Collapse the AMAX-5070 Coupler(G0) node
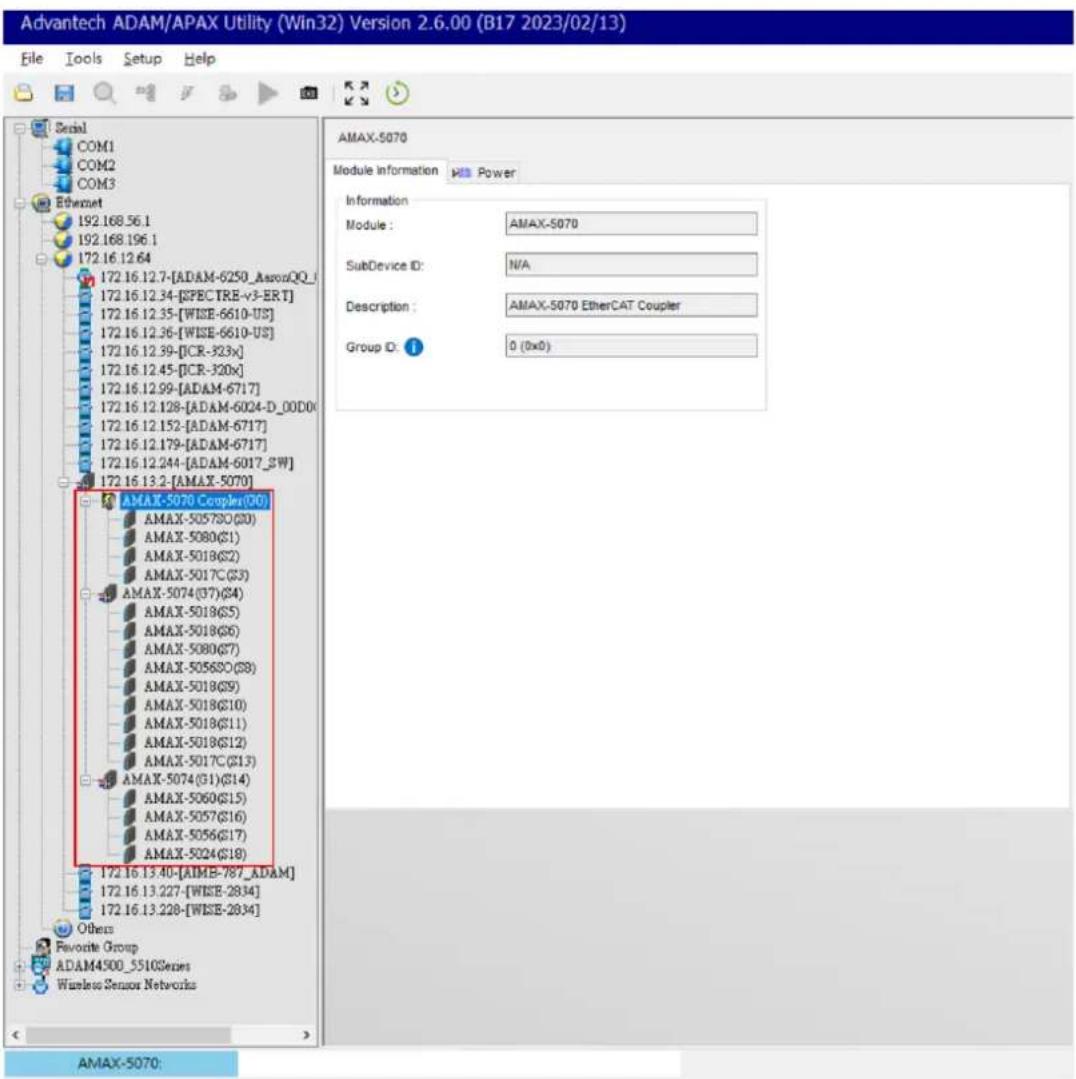This screenshot has height=1079, width=1076. [85, 501]
